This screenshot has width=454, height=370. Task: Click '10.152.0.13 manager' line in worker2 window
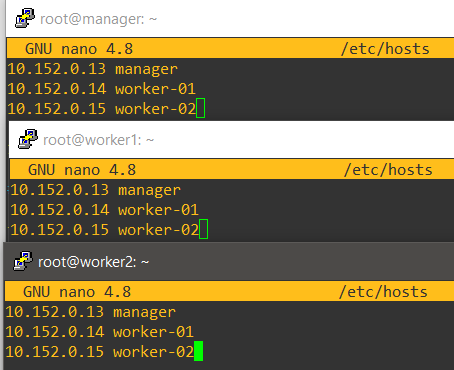[91, 312]
